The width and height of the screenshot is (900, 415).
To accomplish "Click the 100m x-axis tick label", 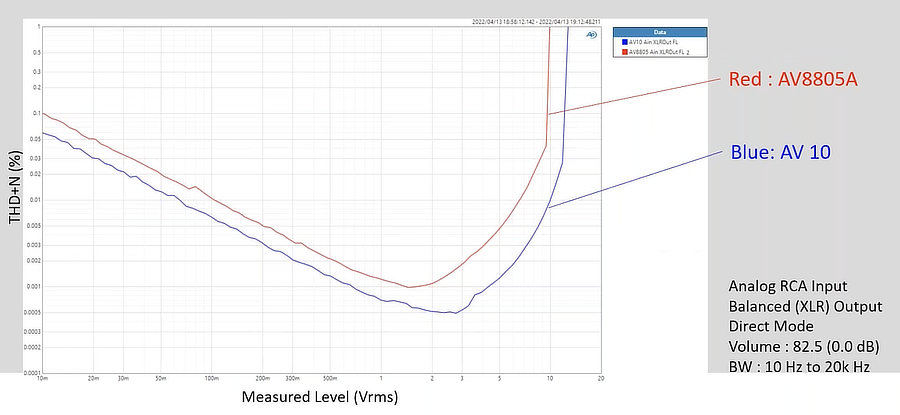I will coord(212,379).
